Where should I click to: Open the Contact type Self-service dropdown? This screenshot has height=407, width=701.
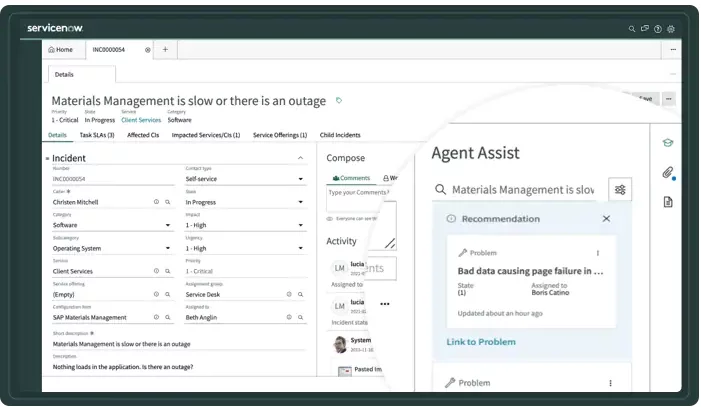[x=245, y=179]
